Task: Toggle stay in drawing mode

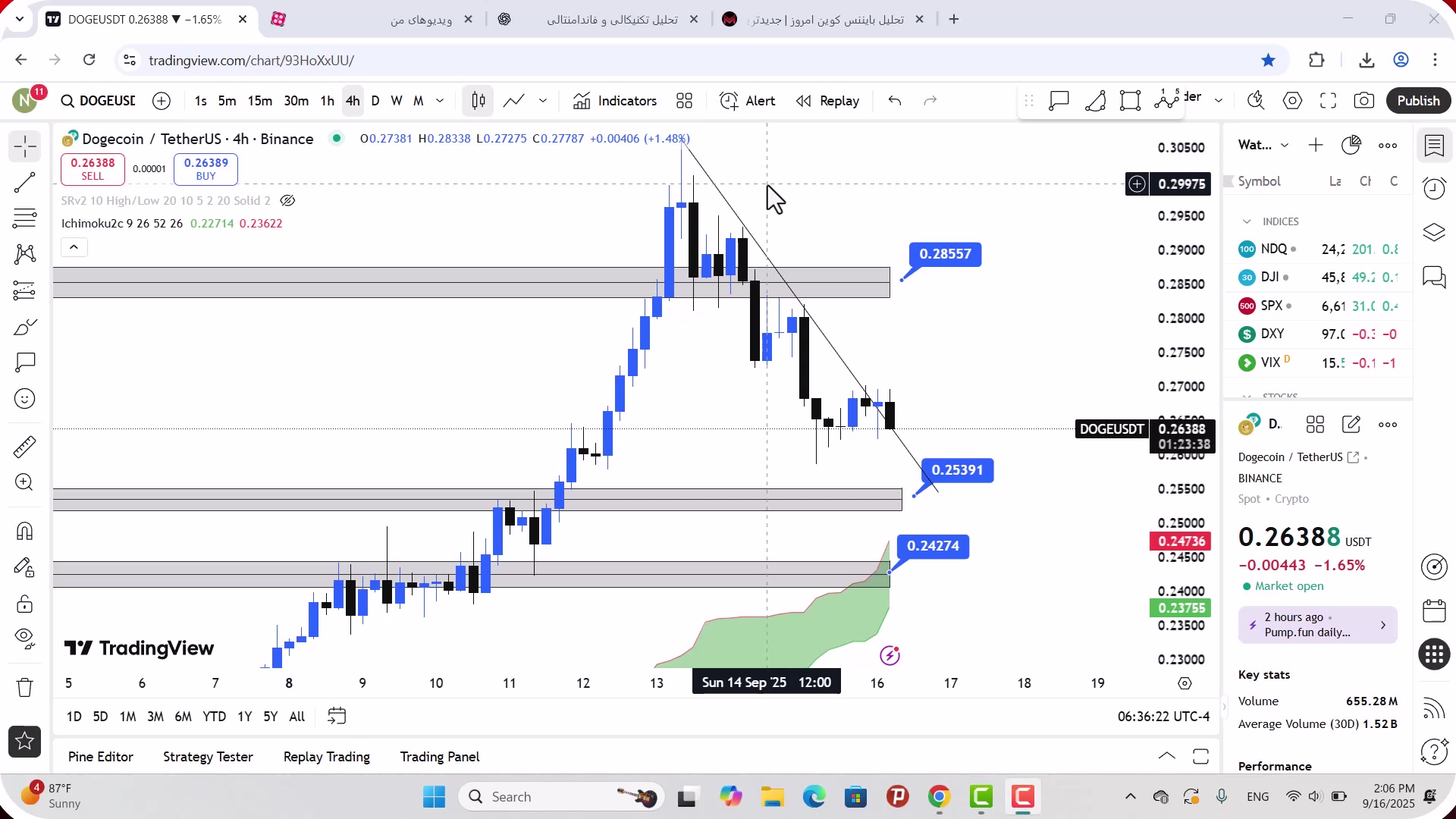Action: click(25, 567)
